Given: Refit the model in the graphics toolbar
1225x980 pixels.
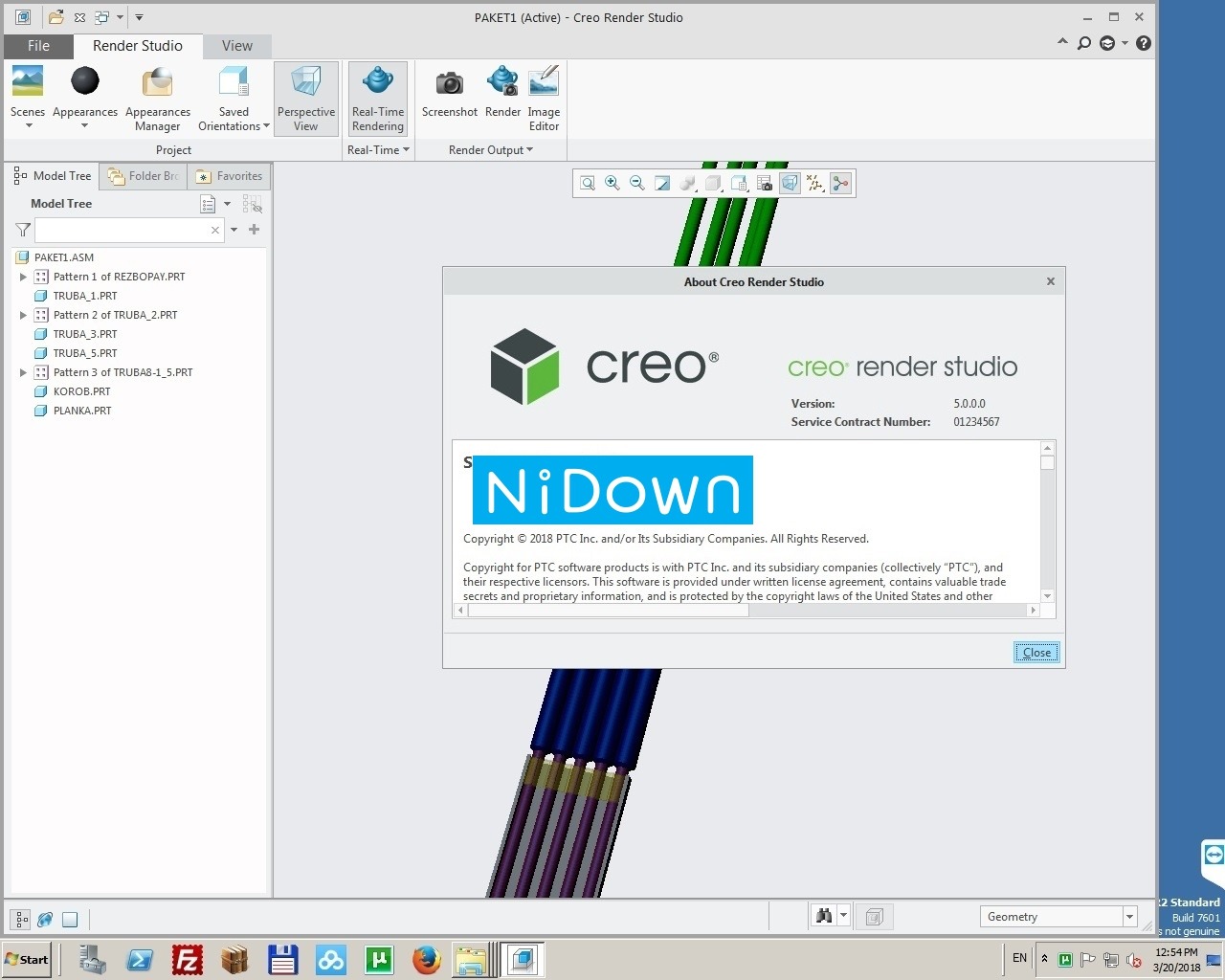Looking at the screenshot, I should click(x=588, y=184).
